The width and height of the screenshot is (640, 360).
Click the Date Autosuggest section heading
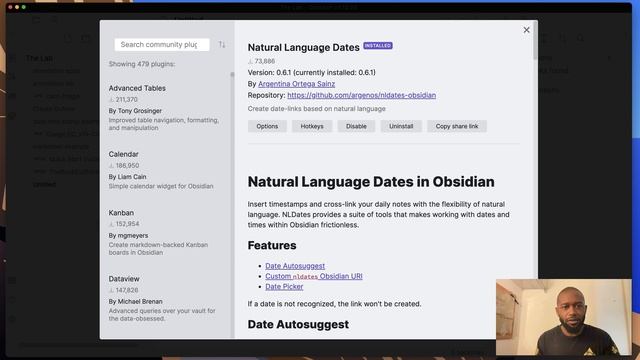[298, 324]
